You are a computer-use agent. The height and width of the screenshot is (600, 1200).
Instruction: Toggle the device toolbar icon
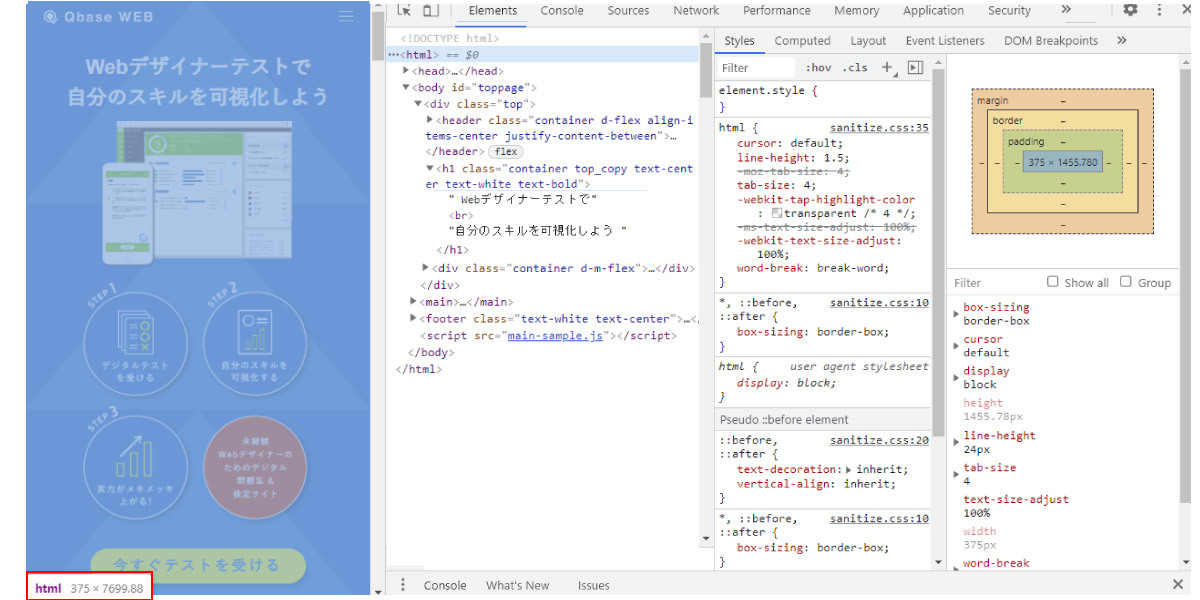430,11
